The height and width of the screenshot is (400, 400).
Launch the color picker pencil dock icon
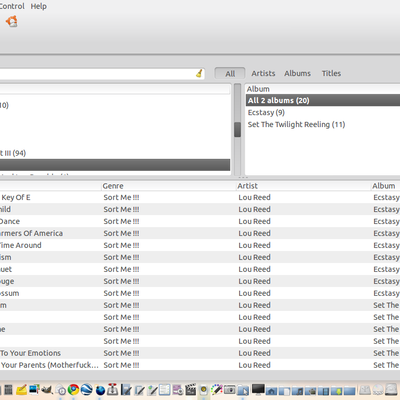pyautogui.click(x=217, y=389)
